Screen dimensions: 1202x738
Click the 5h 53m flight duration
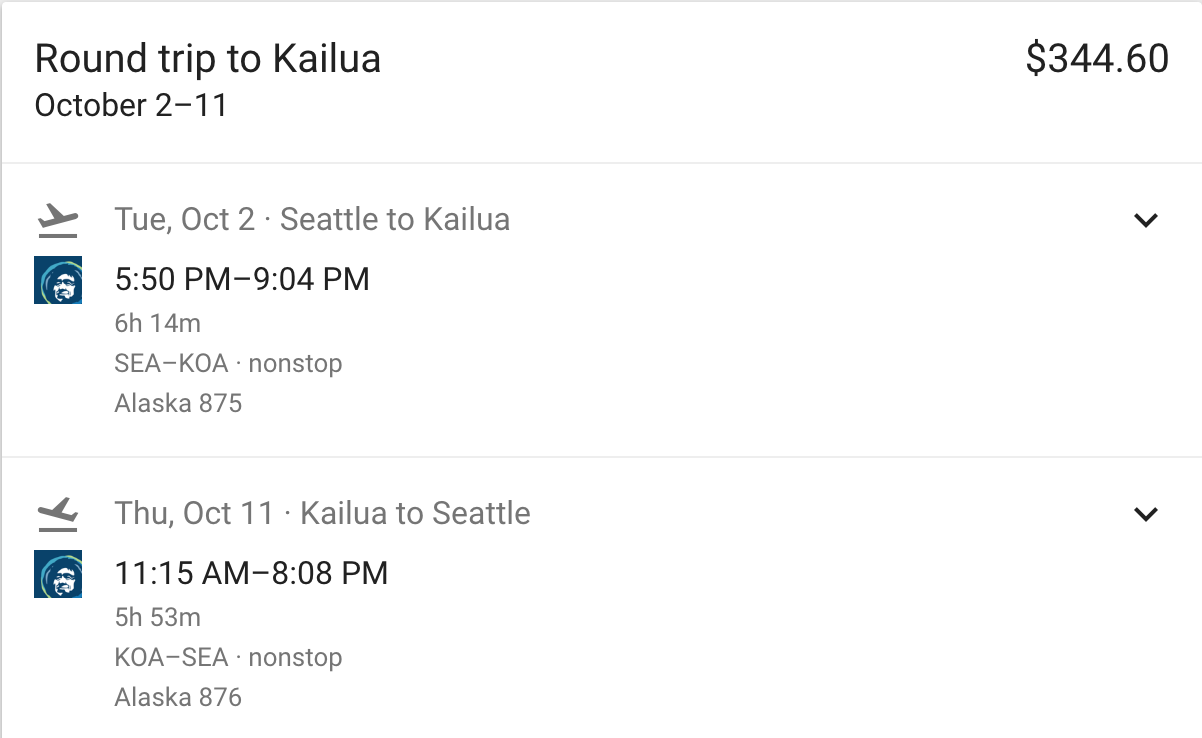point(157,617)
